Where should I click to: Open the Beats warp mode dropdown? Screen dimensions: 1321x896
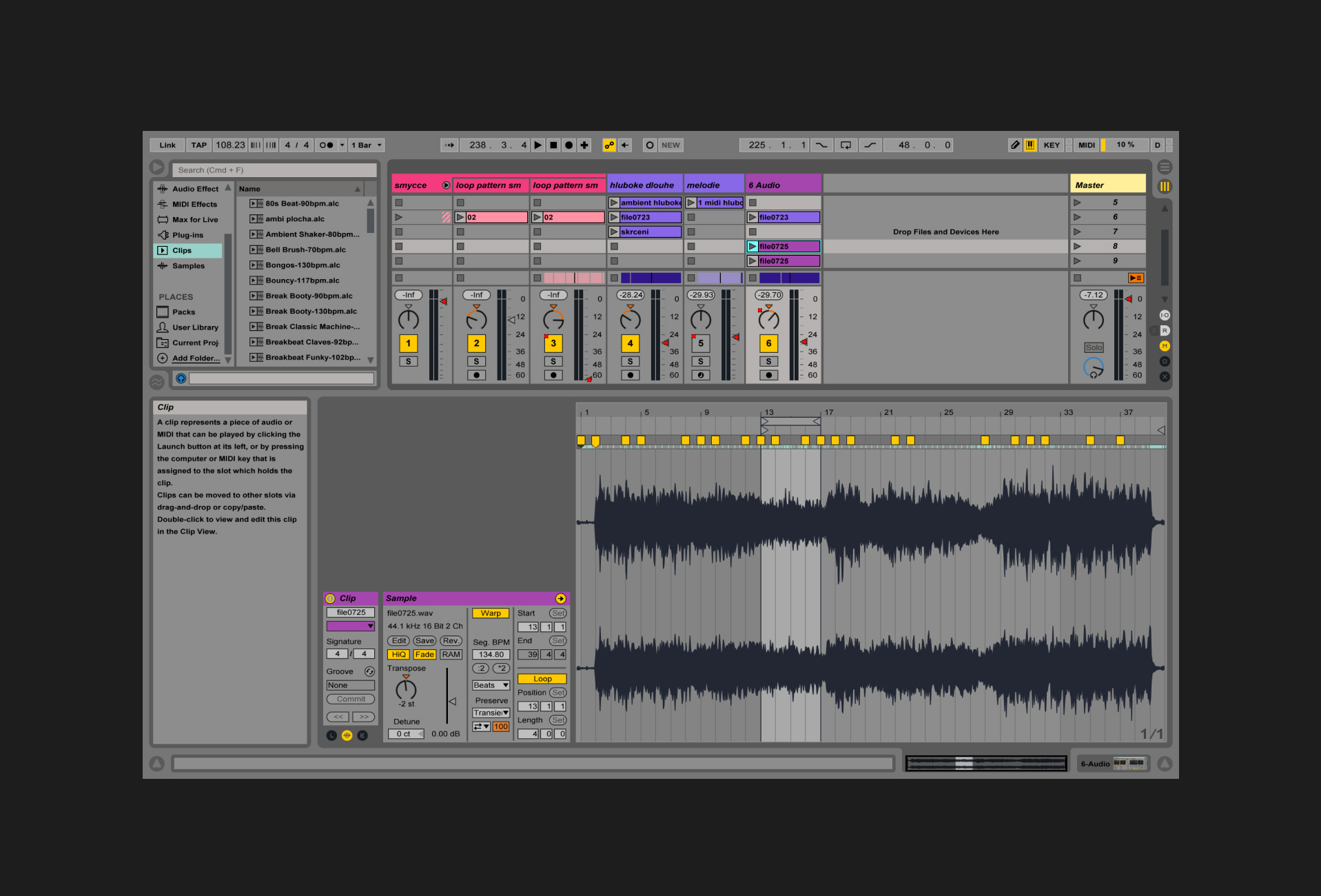click(491, 685)
